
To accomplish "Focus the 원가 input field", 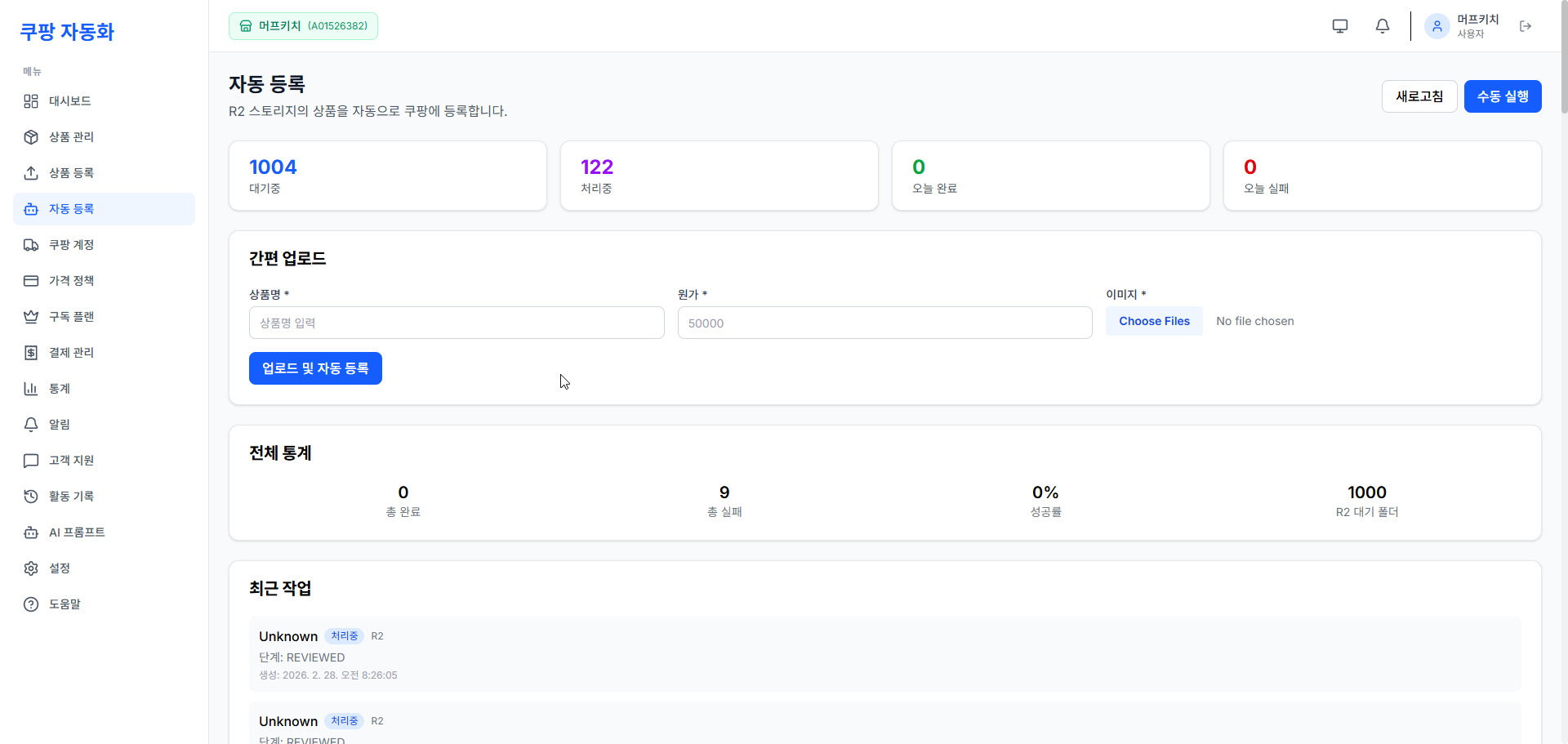I will pos(885,323).
